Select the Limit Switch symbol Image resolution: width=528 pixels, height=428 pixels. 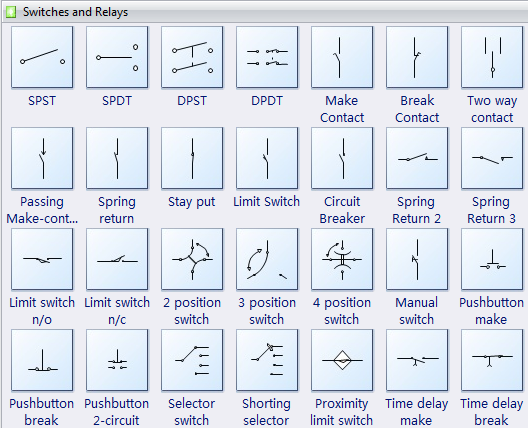(267, 158)
